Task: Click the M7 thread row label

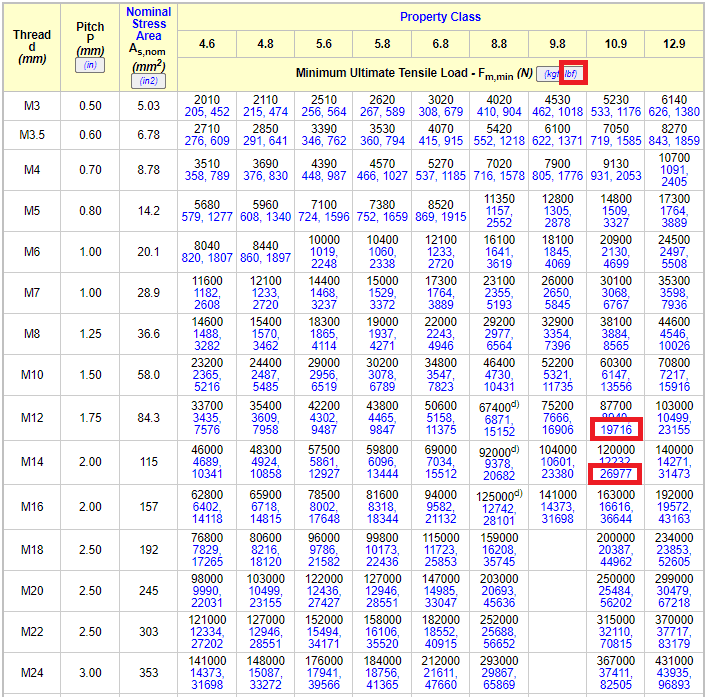Action: (x=32, y=293)
